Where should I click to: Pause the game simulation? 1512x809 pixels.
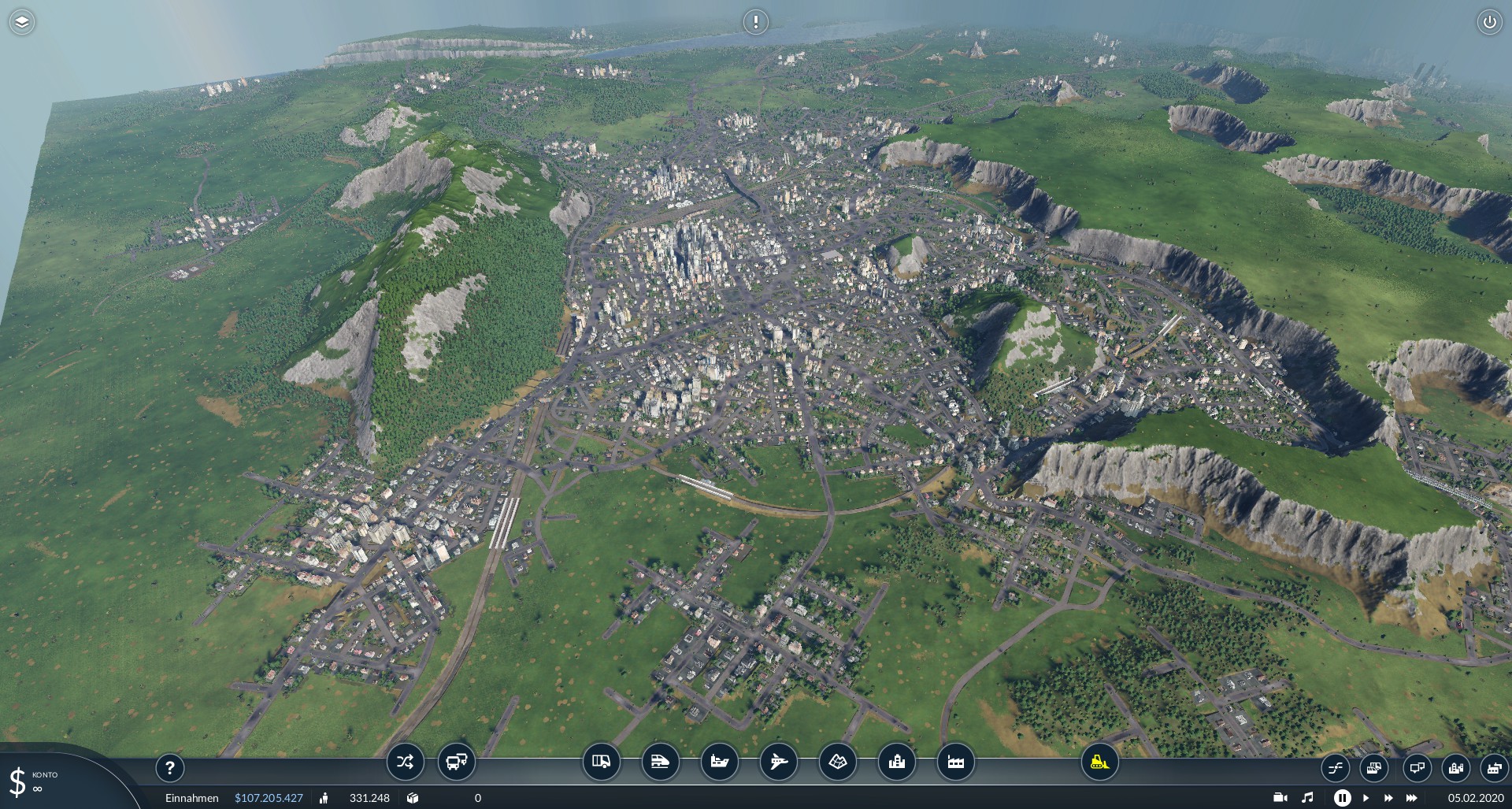click(x=1342, y=798)
